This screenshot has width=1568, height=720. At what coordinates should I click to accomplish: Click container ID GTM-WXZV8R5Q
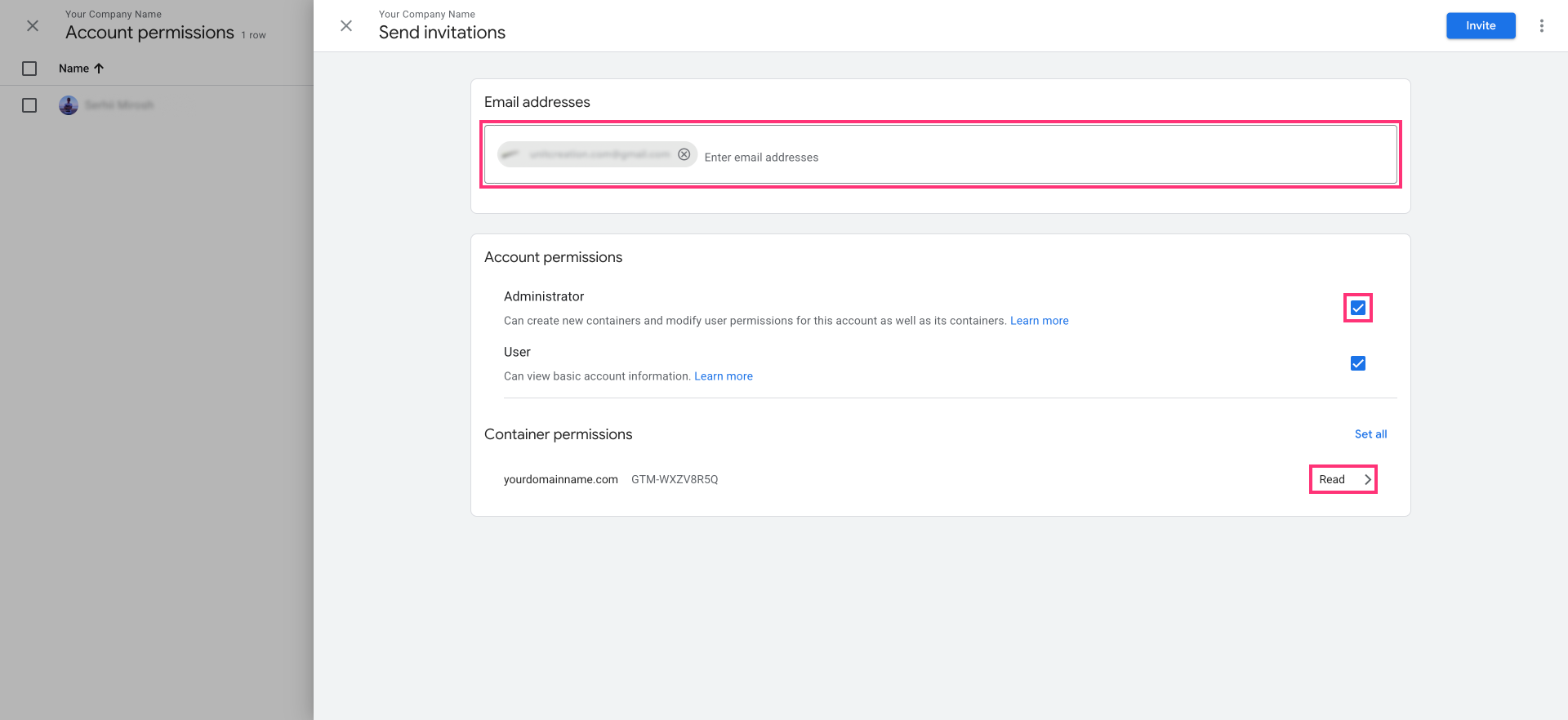point(675,479)
